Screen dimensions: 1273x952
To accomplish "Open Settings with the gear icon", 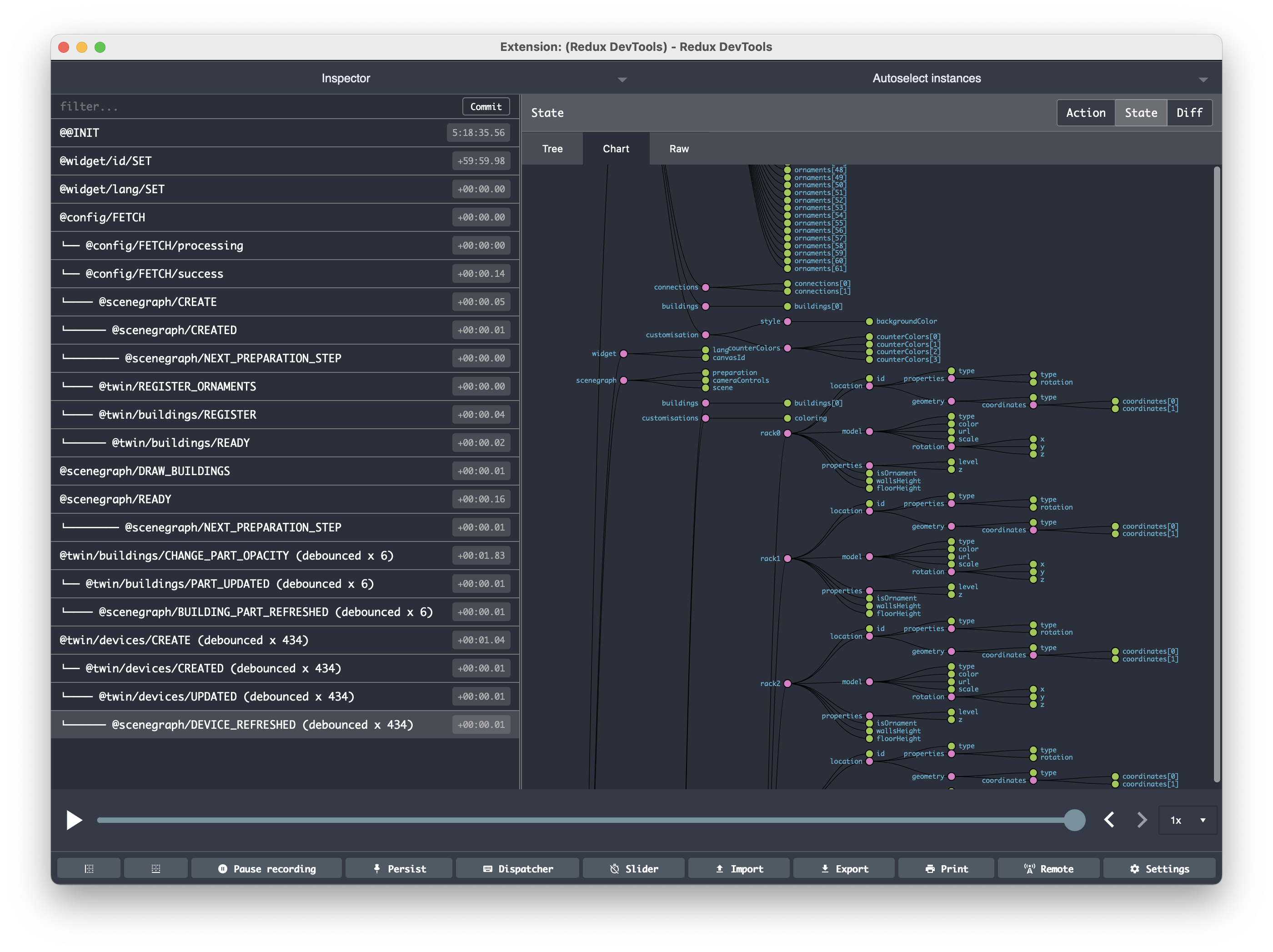I will (x=1159, y=868).
